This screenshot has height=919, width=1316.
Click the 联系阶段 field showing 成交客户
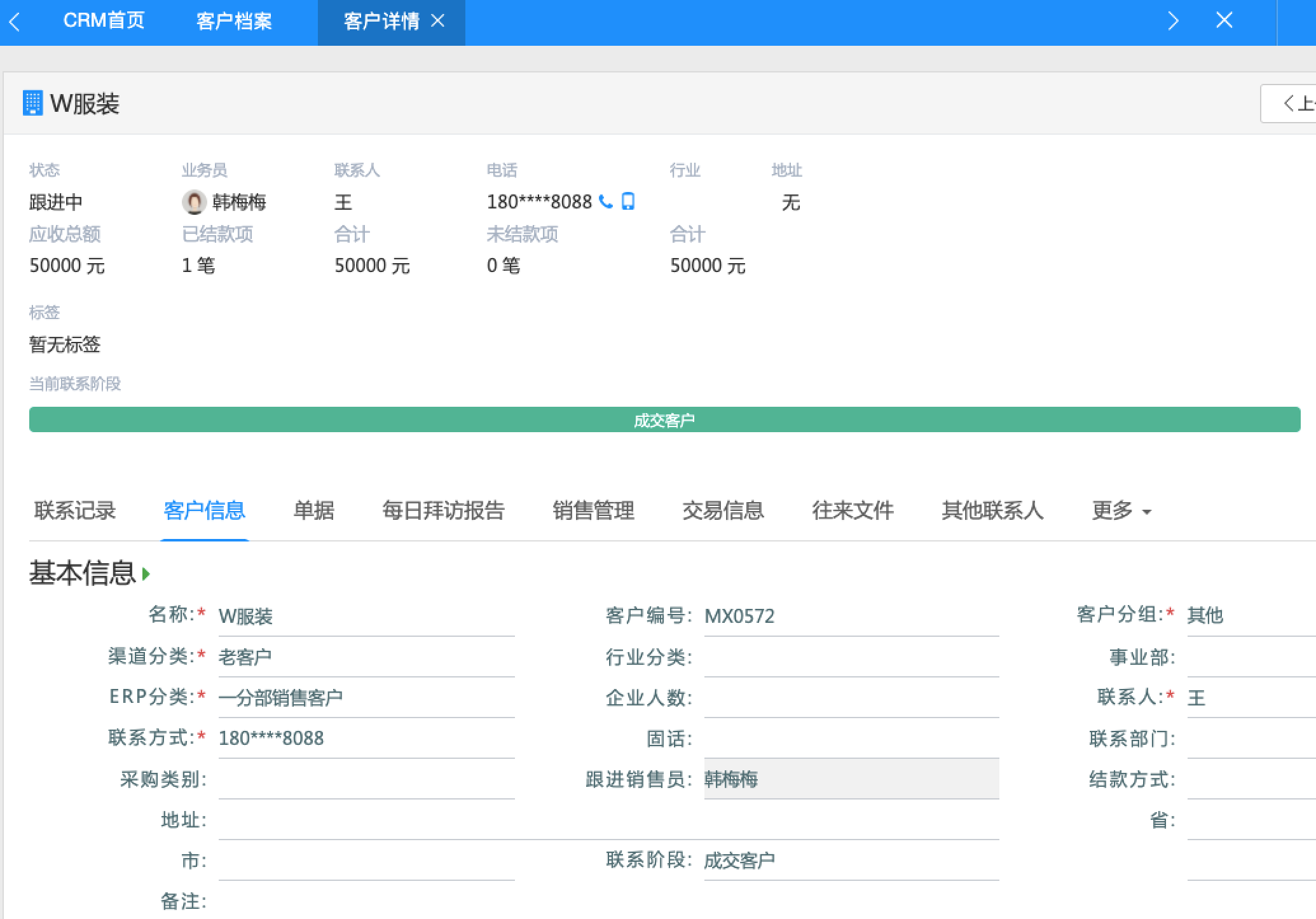point(851,860)
